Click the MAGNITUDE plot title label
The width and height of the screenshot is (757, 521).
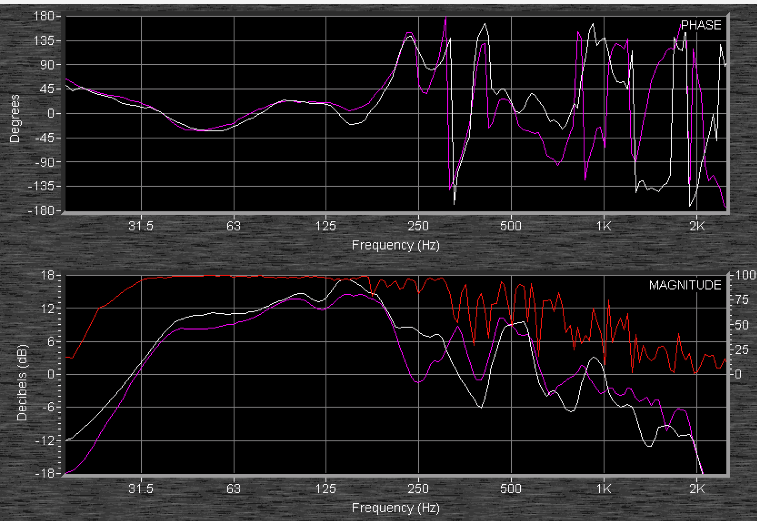[685, 285]
